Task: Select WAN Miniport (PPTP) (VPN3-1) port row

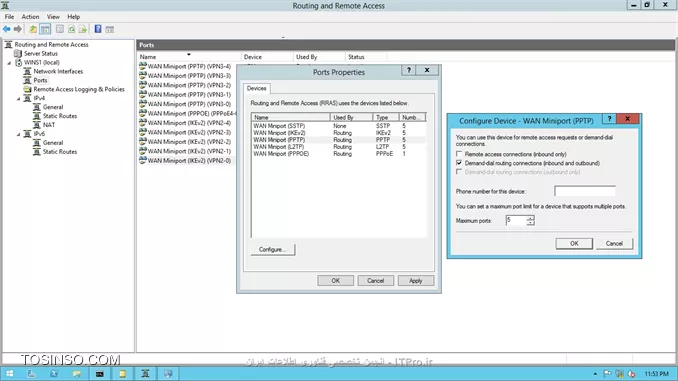Action: (x=189, y=95)
